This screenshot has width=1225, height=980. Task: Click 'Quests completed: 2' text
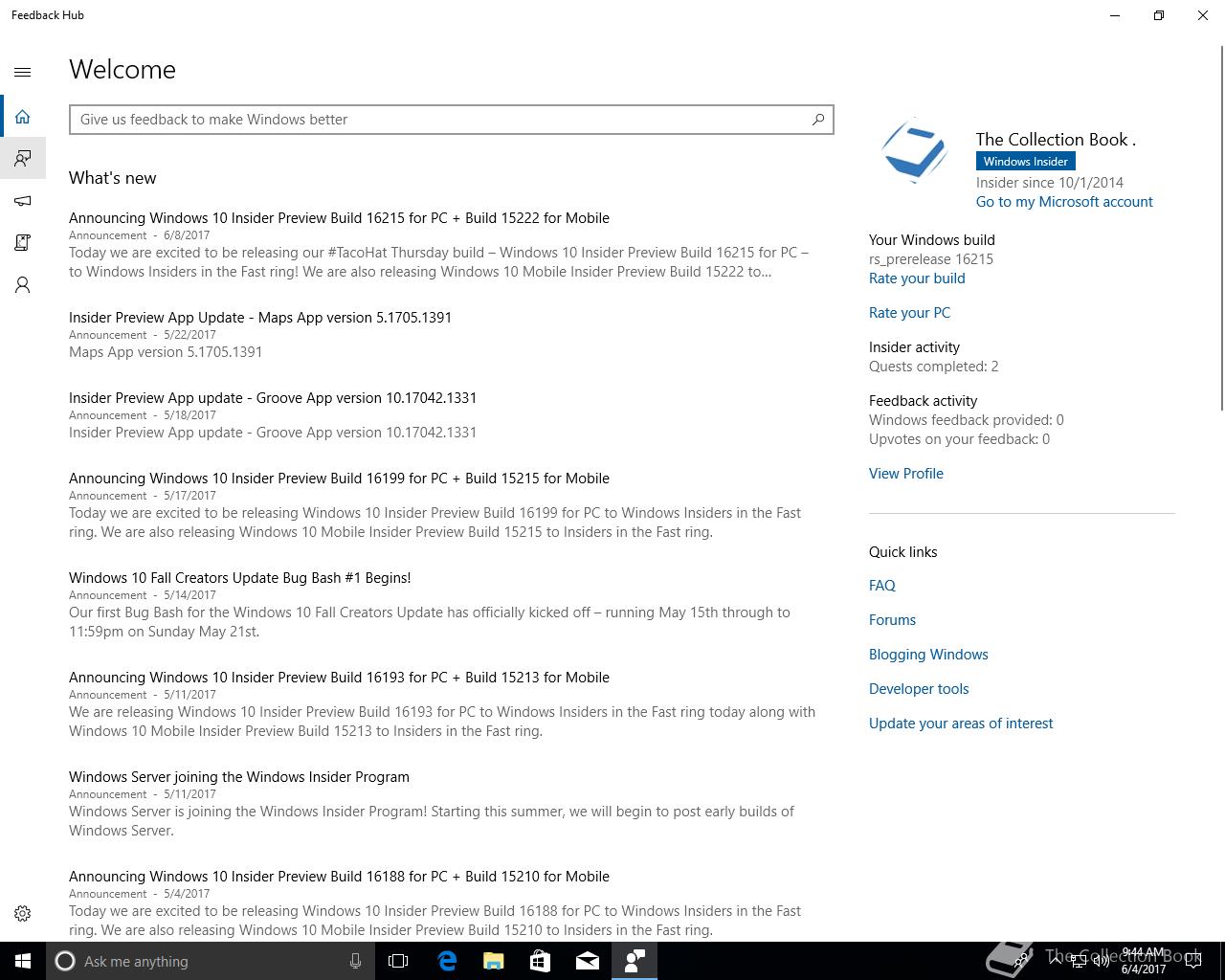pos(933,367)
